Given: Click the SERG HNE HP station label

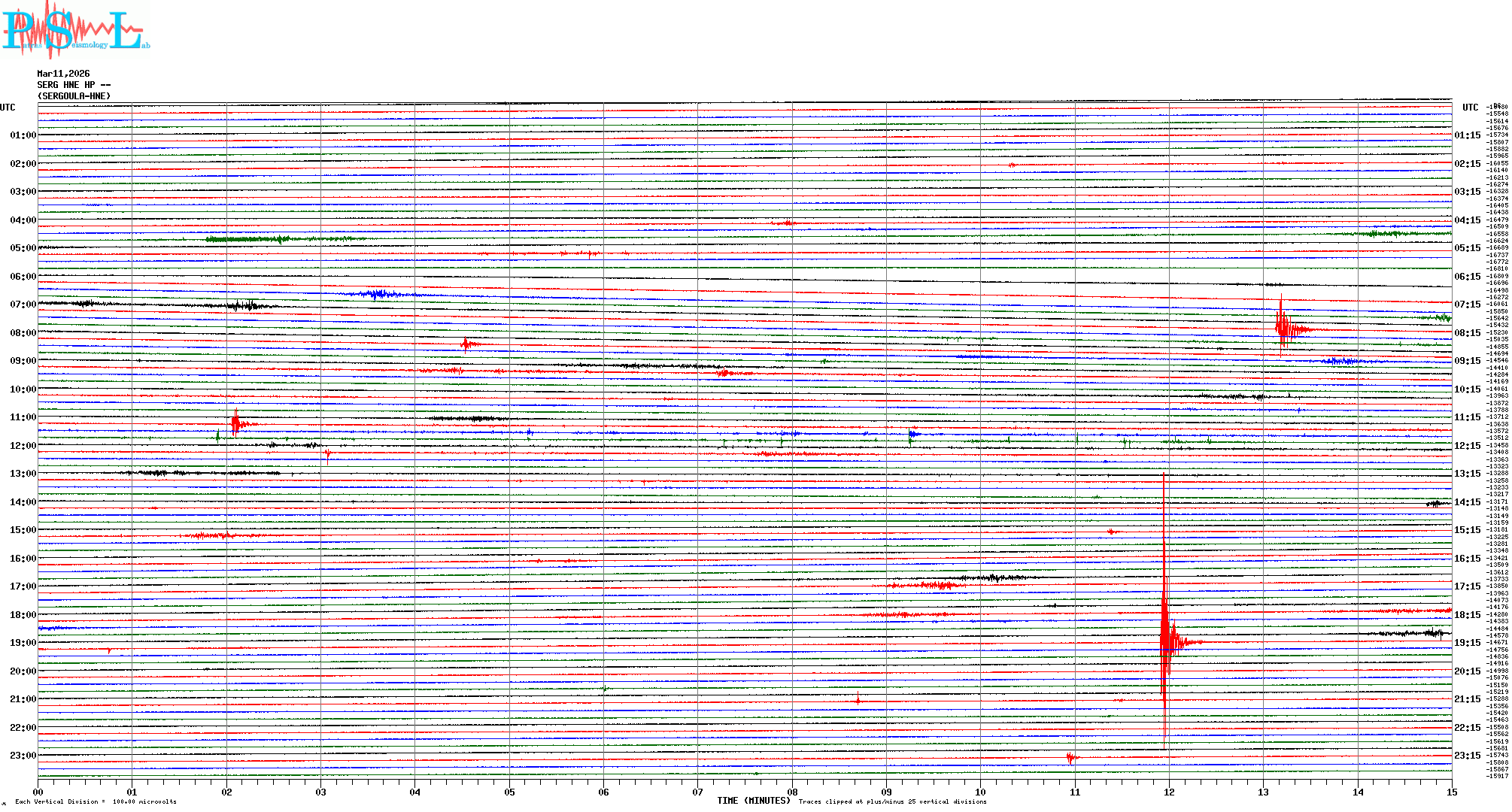Looking at the screenshot, I should tap(74, 85).
